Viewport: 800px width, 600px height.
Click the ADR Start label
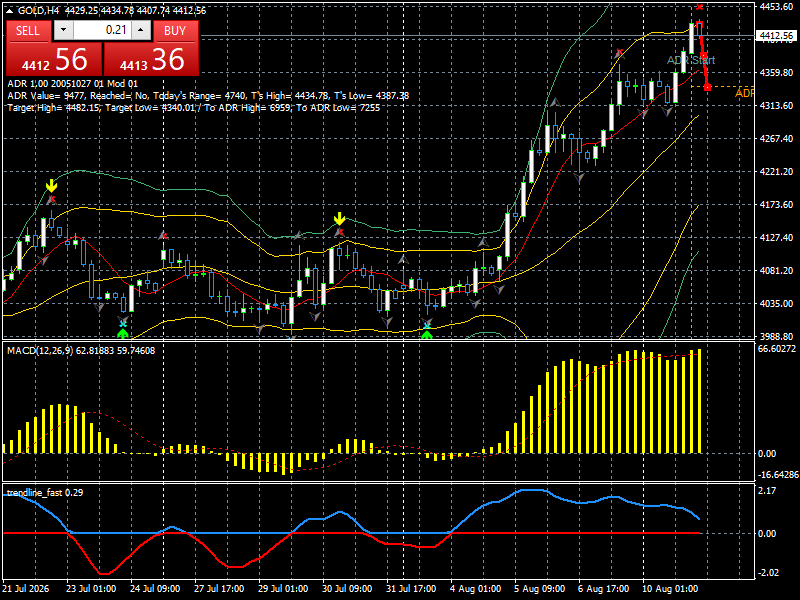tap(691, 60)
